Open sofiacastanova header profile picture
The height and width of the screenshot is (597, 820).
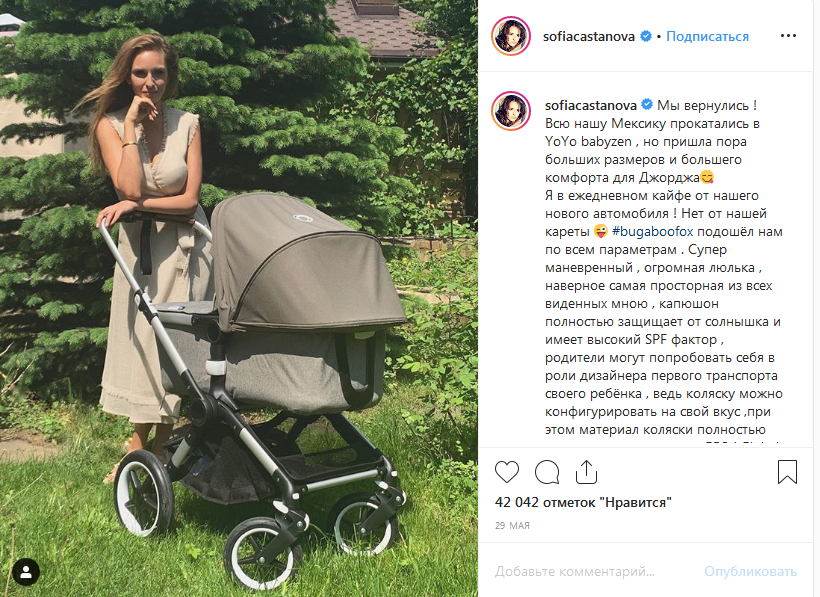511,36
